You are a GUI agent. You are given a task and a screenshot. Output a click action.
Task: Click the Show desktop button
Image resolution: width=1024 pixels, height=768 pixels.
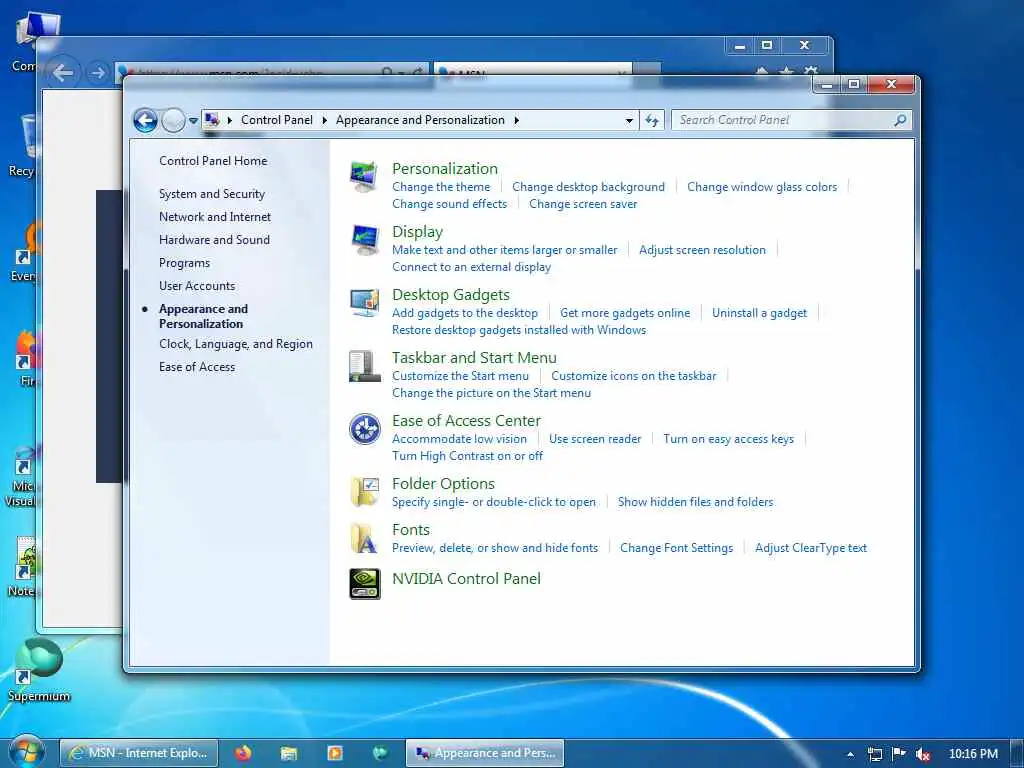click(1017, 753)
